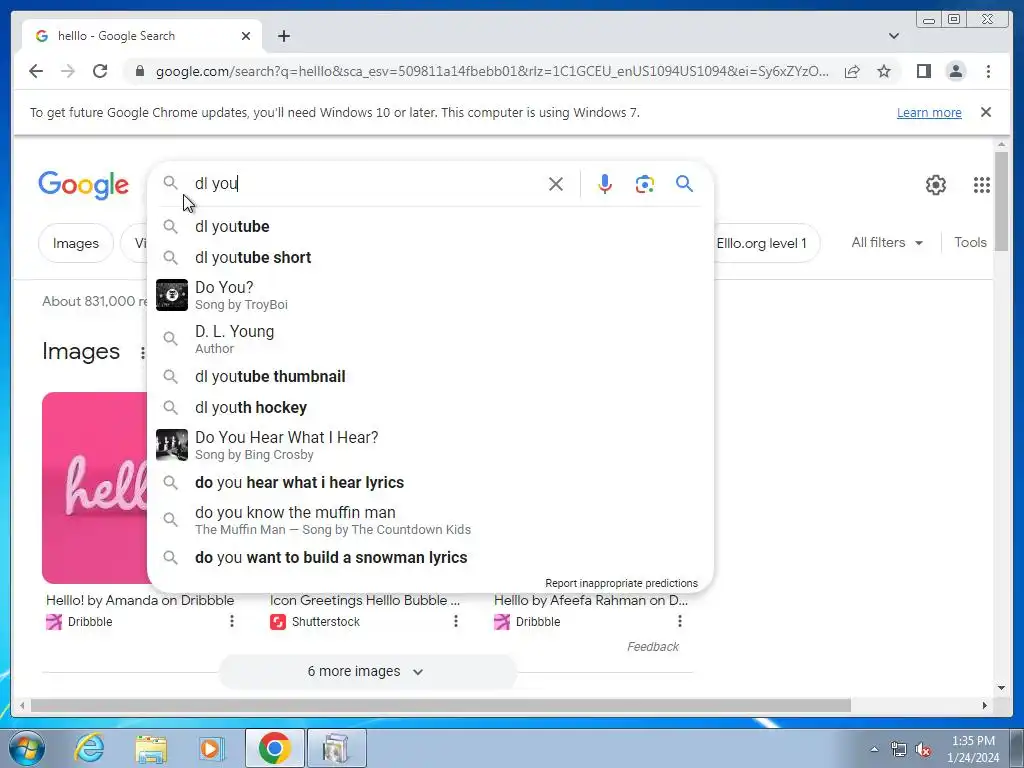1024x768 pixels.
Task: Dismiss the Chrome update notification bar
Action: [986, 112]
